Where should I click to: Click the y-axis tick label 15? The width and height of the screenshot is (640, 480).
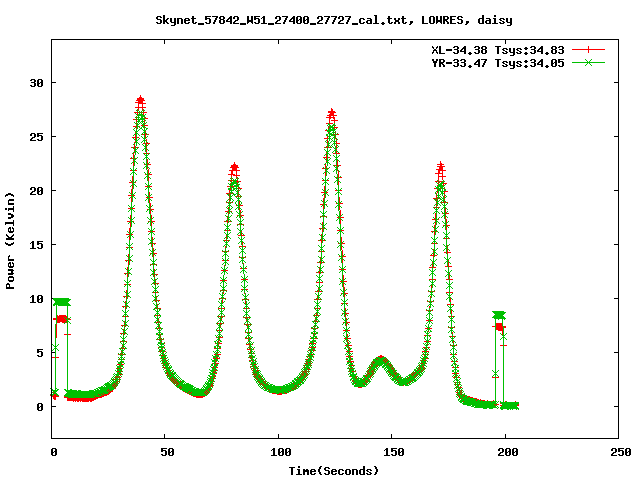point(36,244)
